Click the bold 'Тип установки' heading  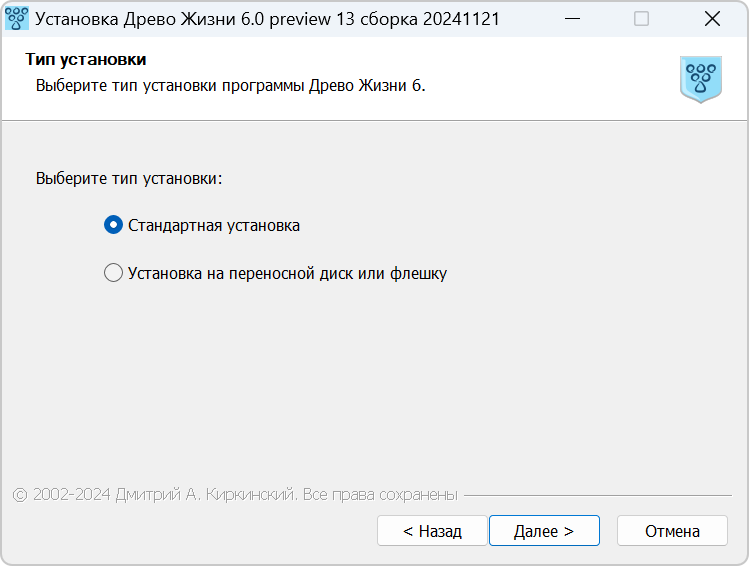tap(86, 59)
